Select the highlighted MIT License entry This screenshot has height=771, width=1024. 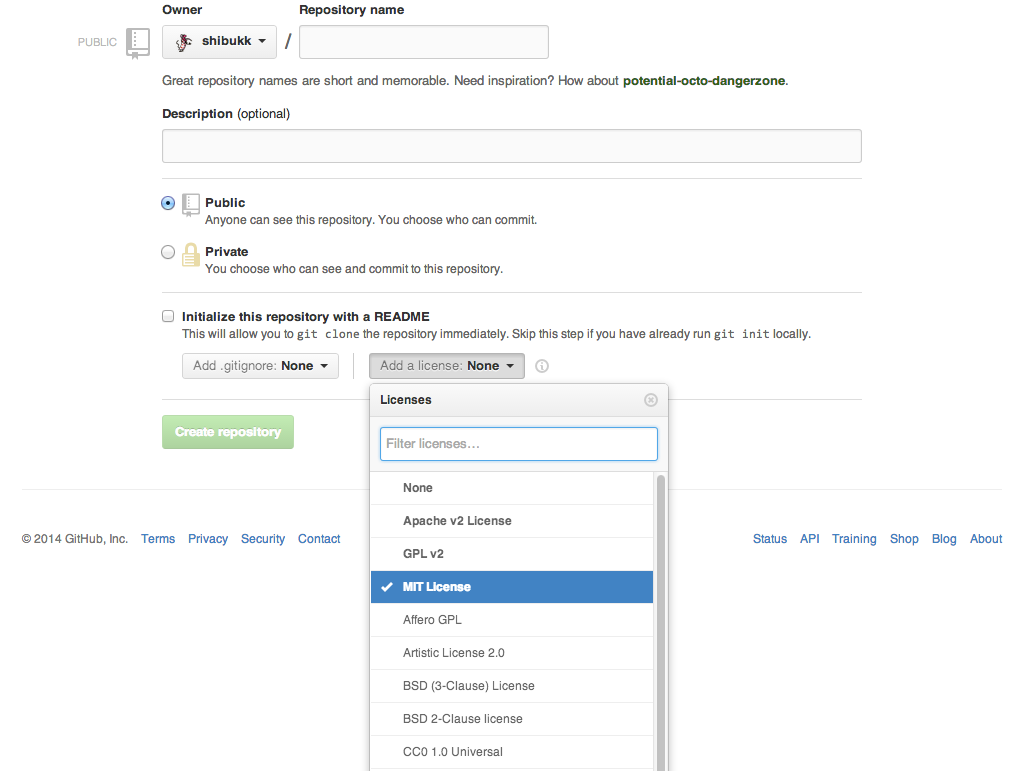click(x=511, y=587)
